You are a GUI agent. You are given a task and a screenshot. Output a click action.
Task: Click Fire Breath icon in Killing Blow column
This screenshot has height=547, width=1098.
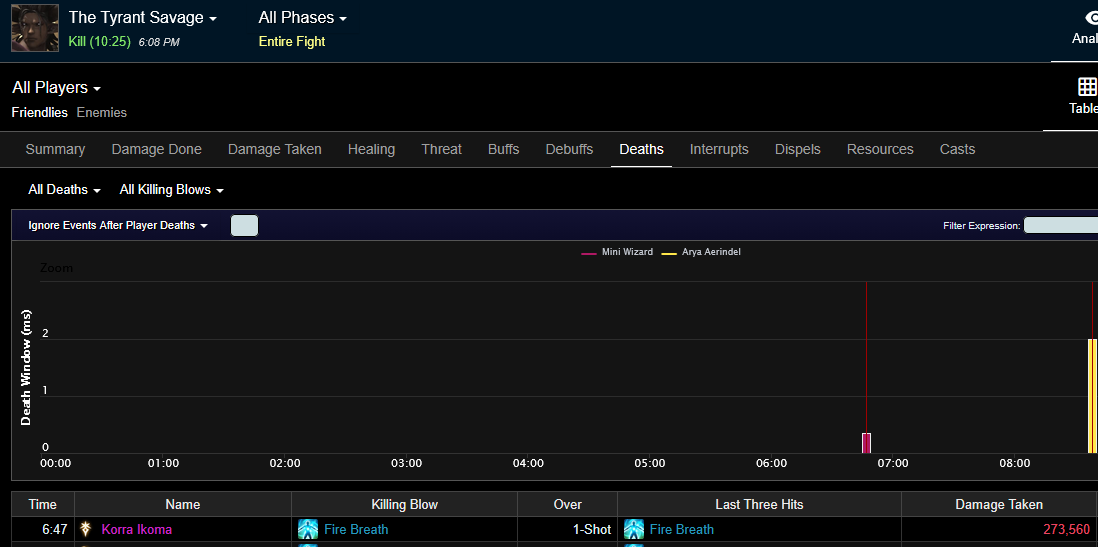click(x=307, y=529)
